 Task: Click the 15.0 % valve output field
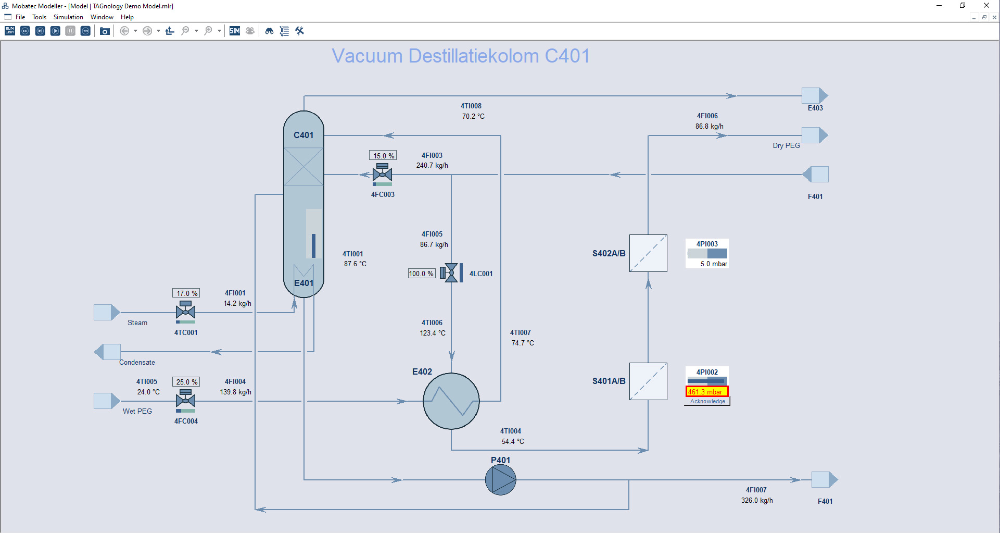click(x=383, y=156)
